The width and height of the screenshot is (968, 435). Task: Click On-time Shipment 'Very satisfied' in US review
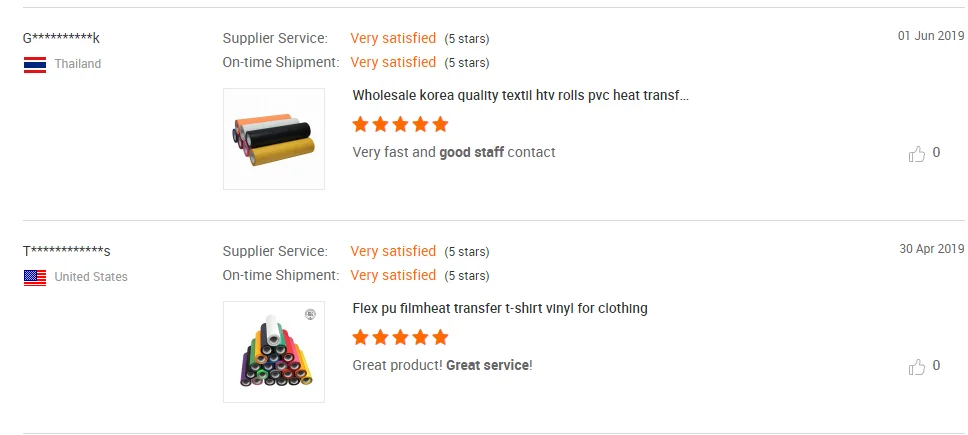[x=393, y=275]
